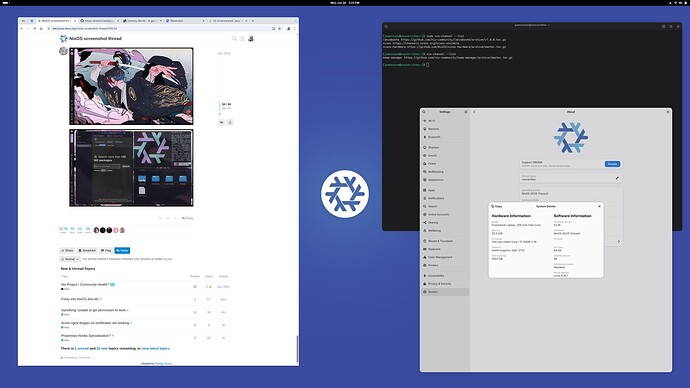Open Wellbeing settings
This screenshot has height=388, width=690.
(x=445, y=231)
